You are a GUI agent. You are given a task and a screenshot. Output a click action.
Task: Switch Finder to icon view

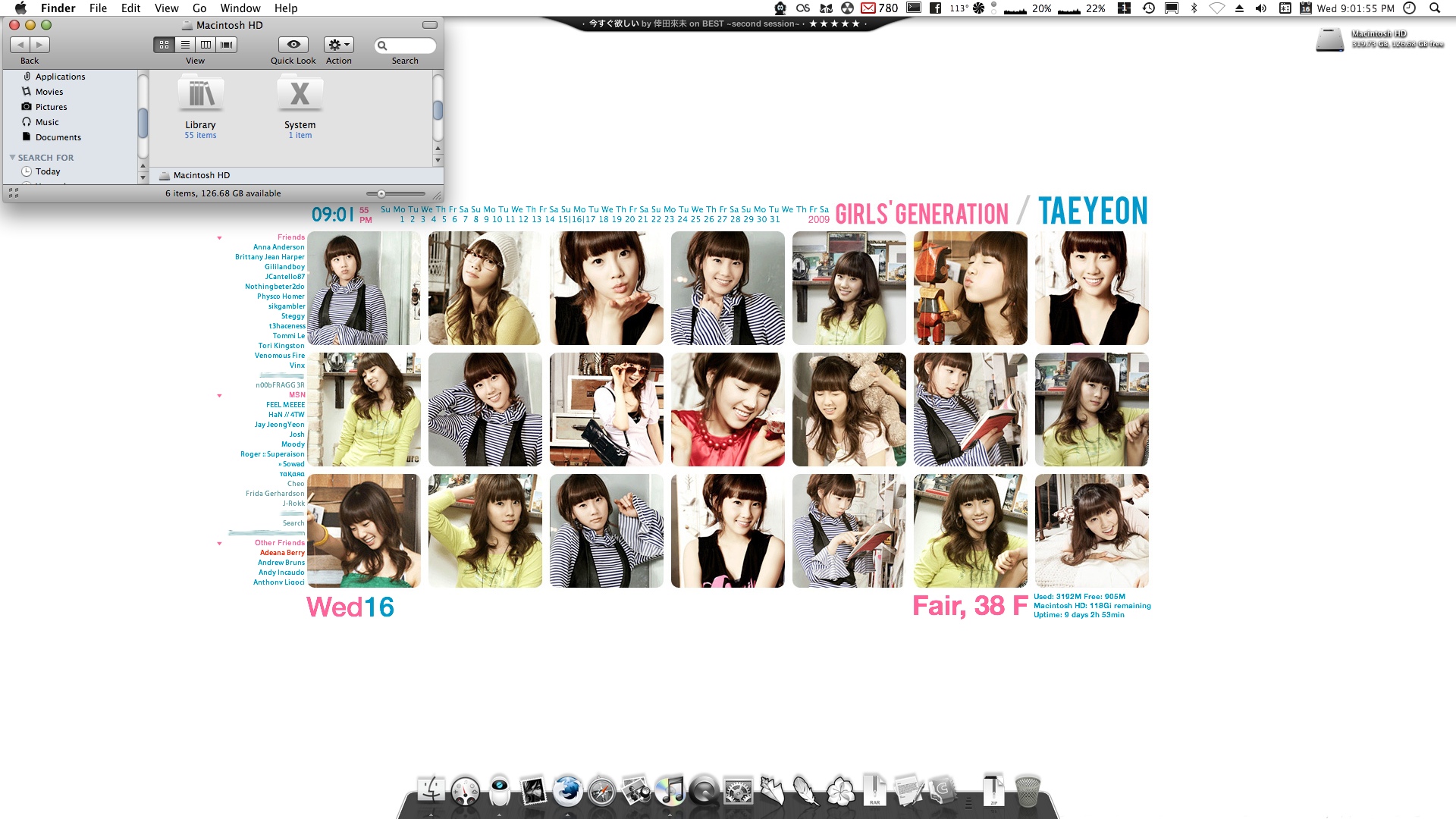[x=164, y=45]
